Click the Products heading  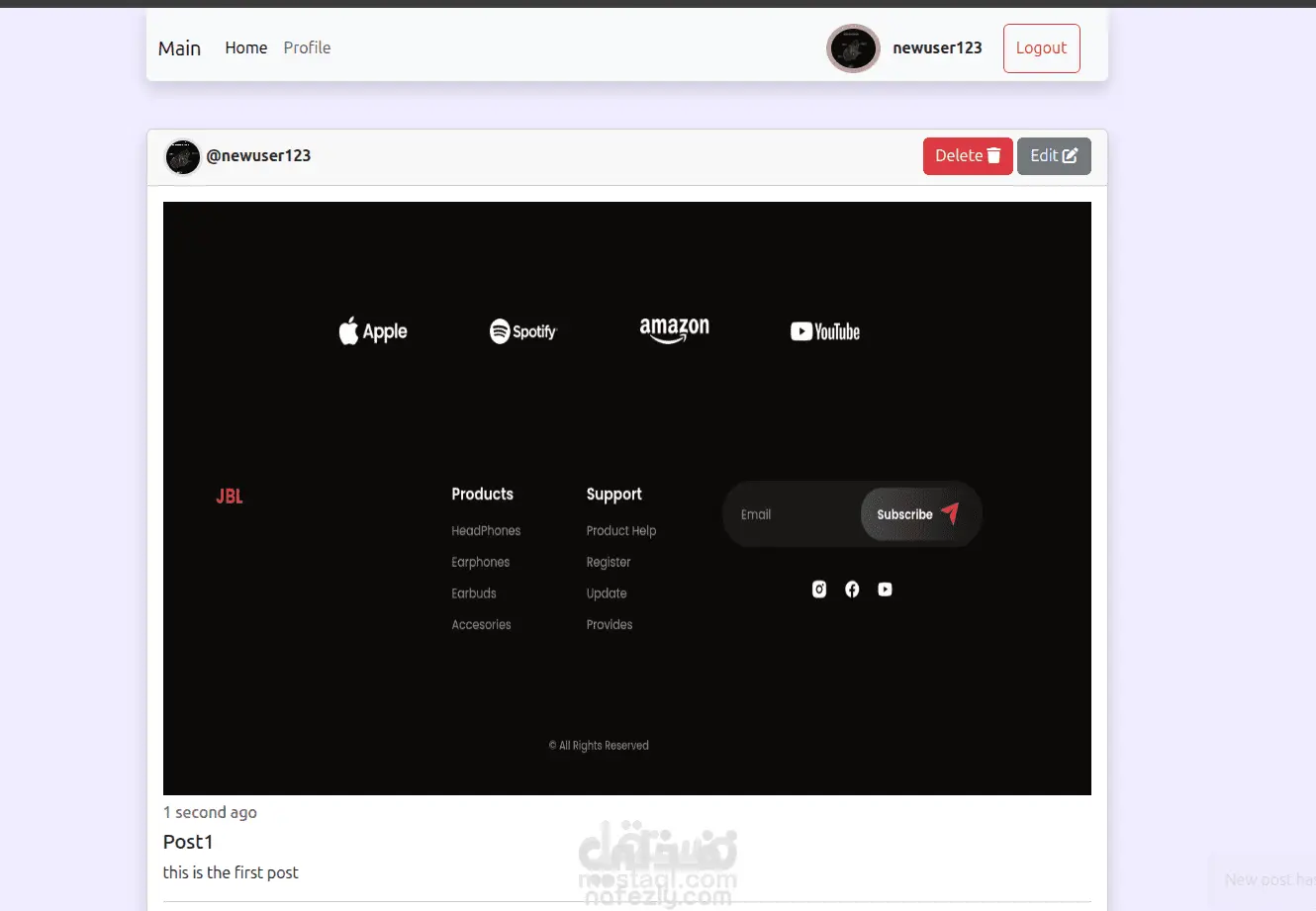pos(483,494)
